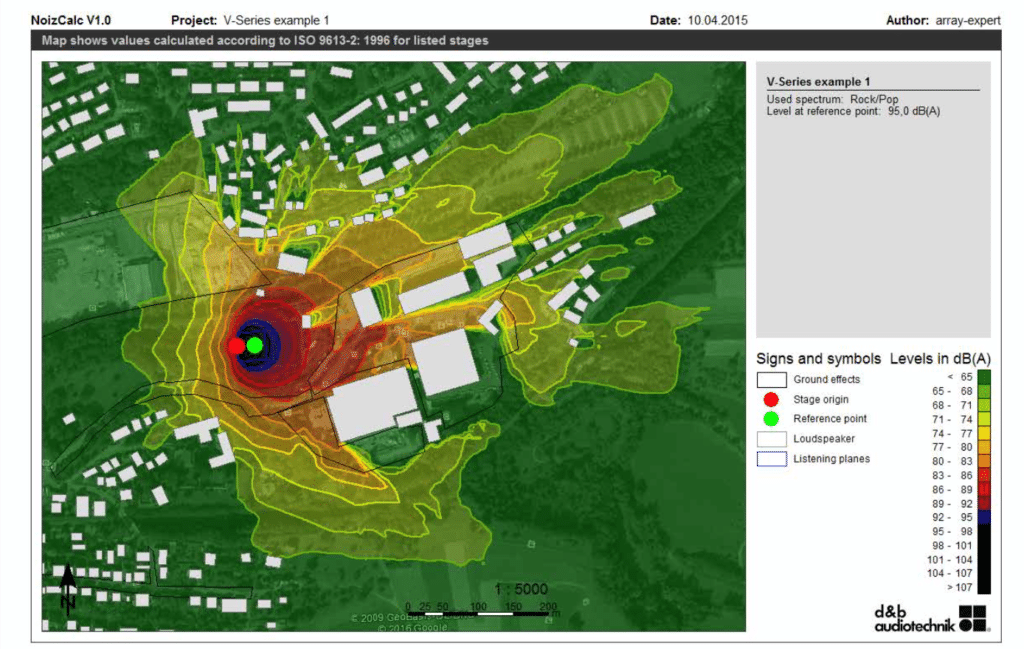Select the red Stage origin legend circle
The width and height of the screenshot is (1024, 649).
coord(771,399)
